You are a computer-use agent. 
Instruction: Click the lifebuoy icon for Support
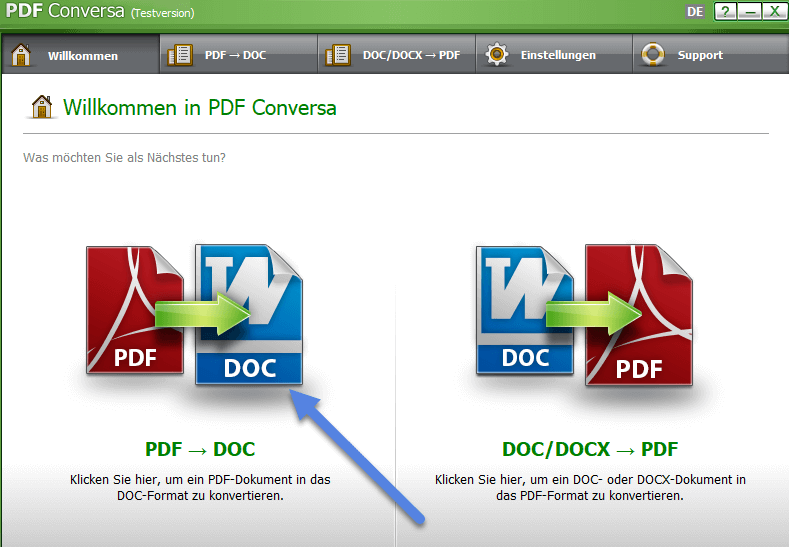pos(653,54)
